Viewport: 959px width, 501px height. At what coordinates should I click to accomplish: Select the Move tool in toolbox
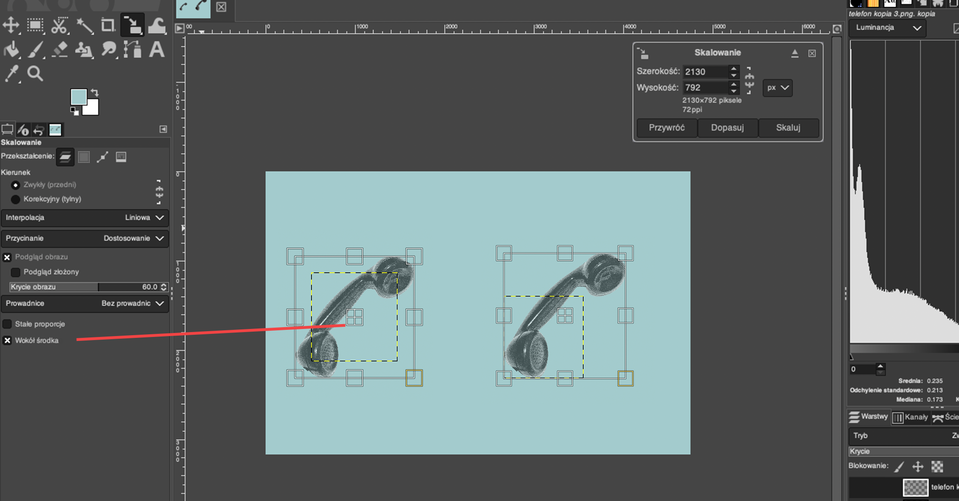point(11,24)
